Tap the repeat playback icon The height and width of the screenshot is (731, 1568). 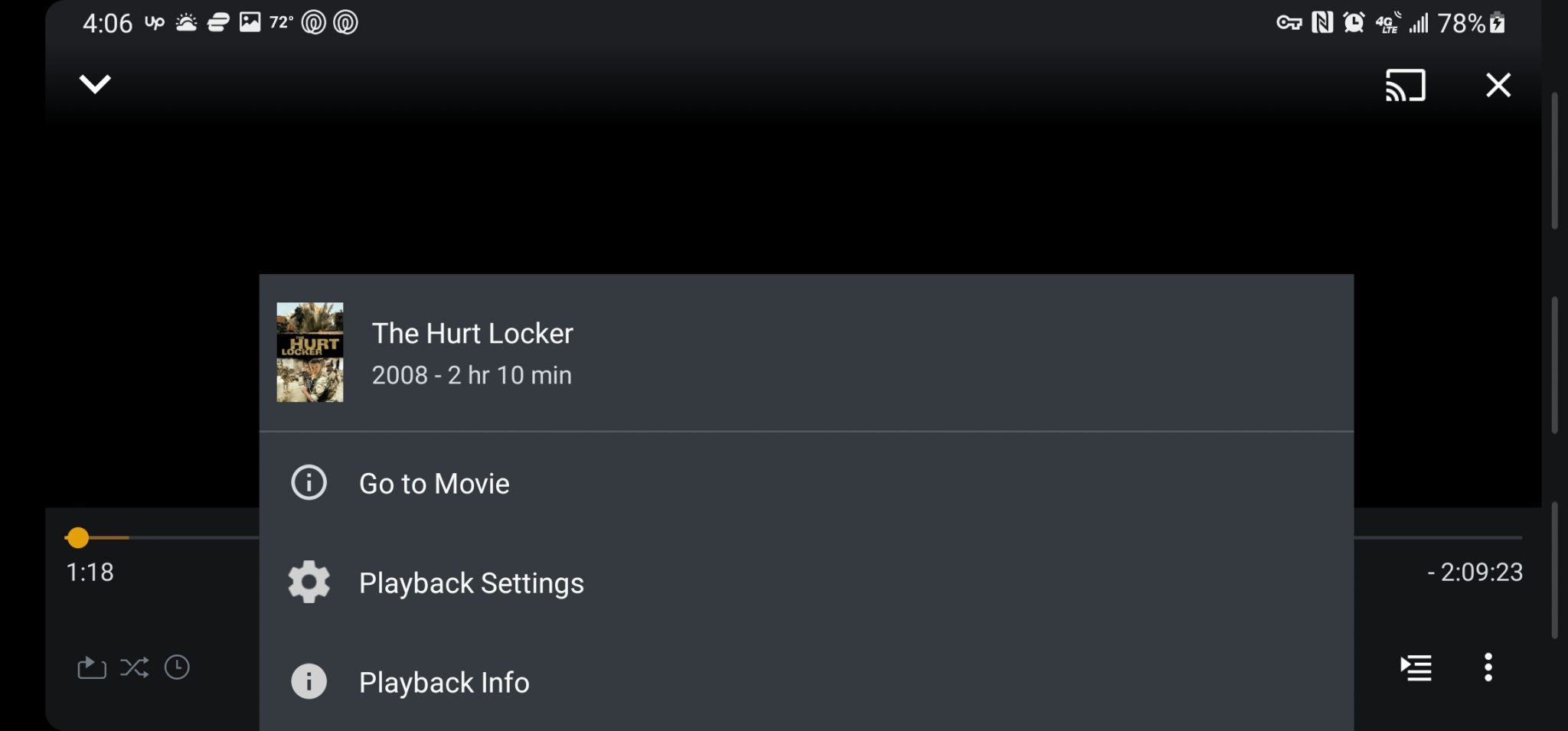(x=91, y=667)
